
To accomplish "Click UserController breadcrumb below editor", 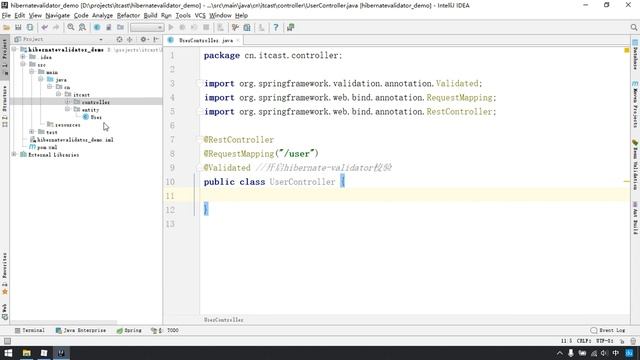I will [224, 320].
